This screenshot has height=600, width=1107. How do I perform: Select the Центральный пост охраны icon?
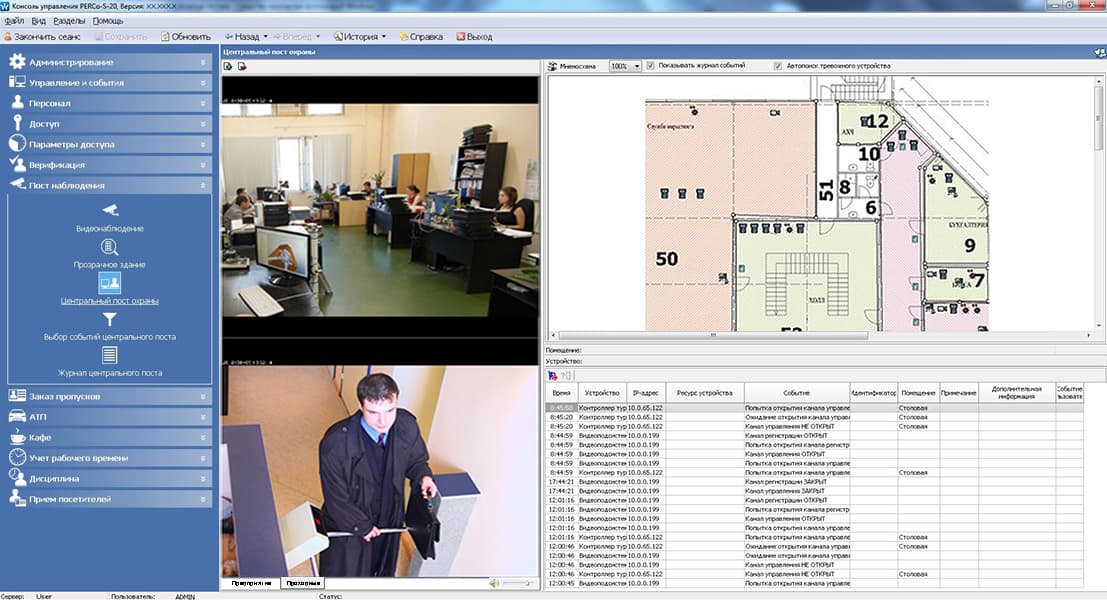[x=110, y=283]
